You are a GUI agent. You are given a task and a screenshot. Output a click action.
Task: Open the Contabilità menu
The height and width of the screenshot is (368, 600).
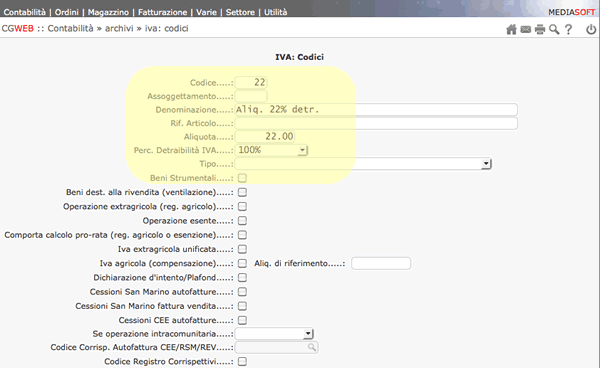coord(24,12)
